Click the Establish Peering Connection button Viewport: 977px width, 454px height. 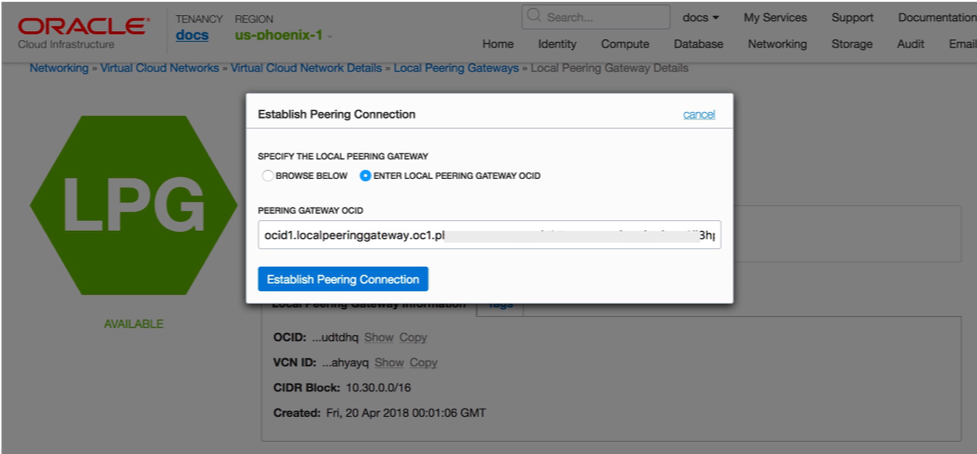coord(343,278)
